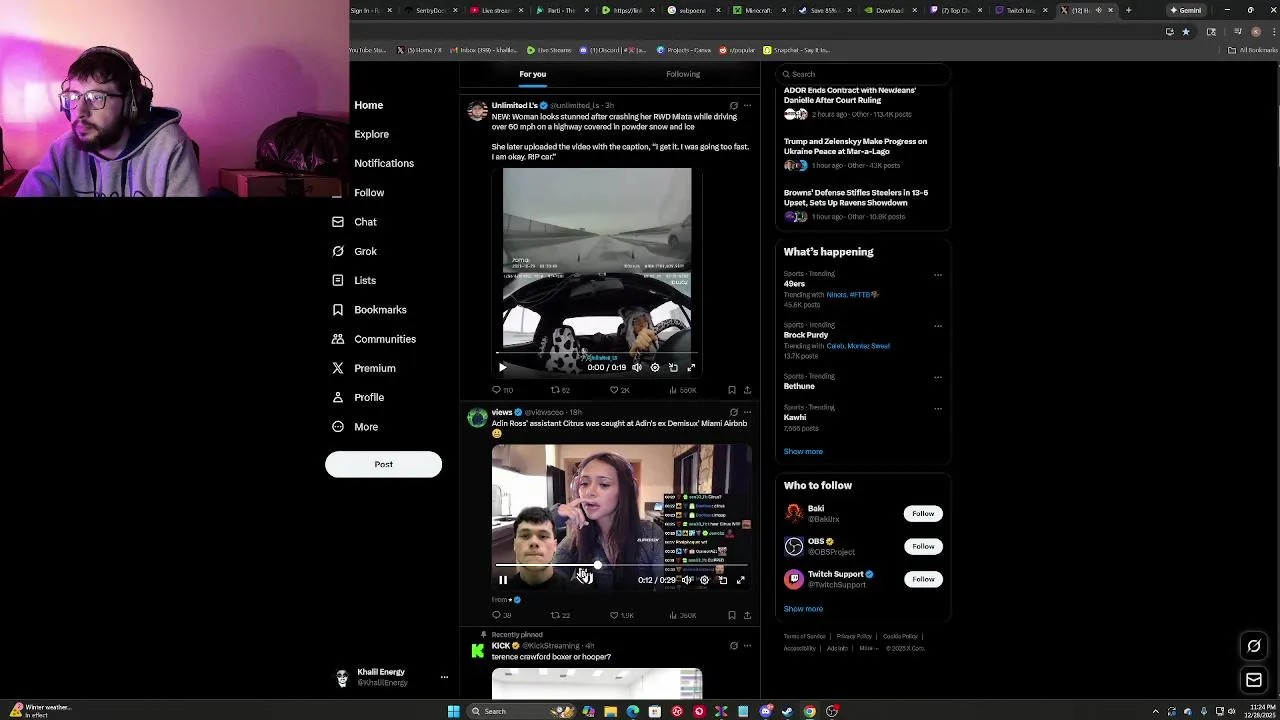Open Grok floating button at bottom right
Viewport: 1280px width, 720px height.
pyautogui.click(x=1254, y=646)
